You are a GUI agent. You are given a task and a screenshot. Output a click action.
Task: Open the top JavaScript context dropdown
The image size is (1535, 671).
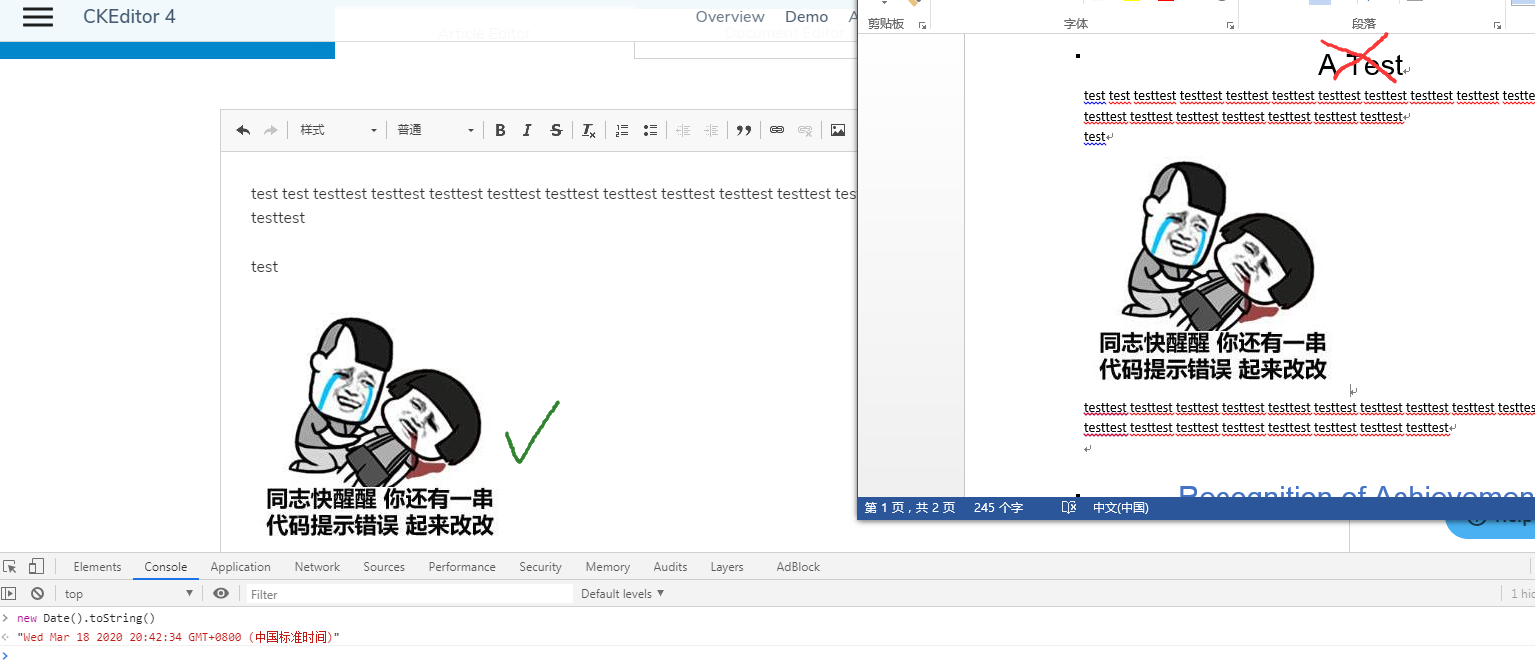[129, 594]
